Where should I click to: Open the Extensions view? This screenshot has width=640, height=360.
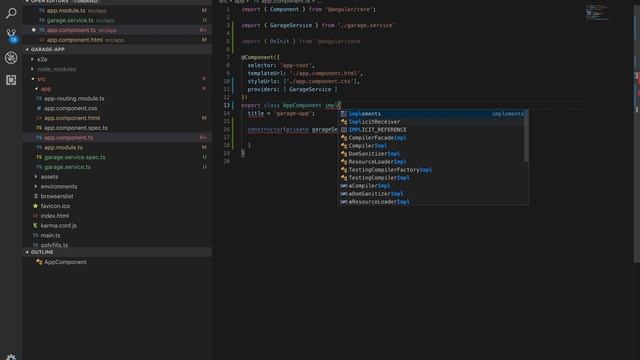click(11, 80)
